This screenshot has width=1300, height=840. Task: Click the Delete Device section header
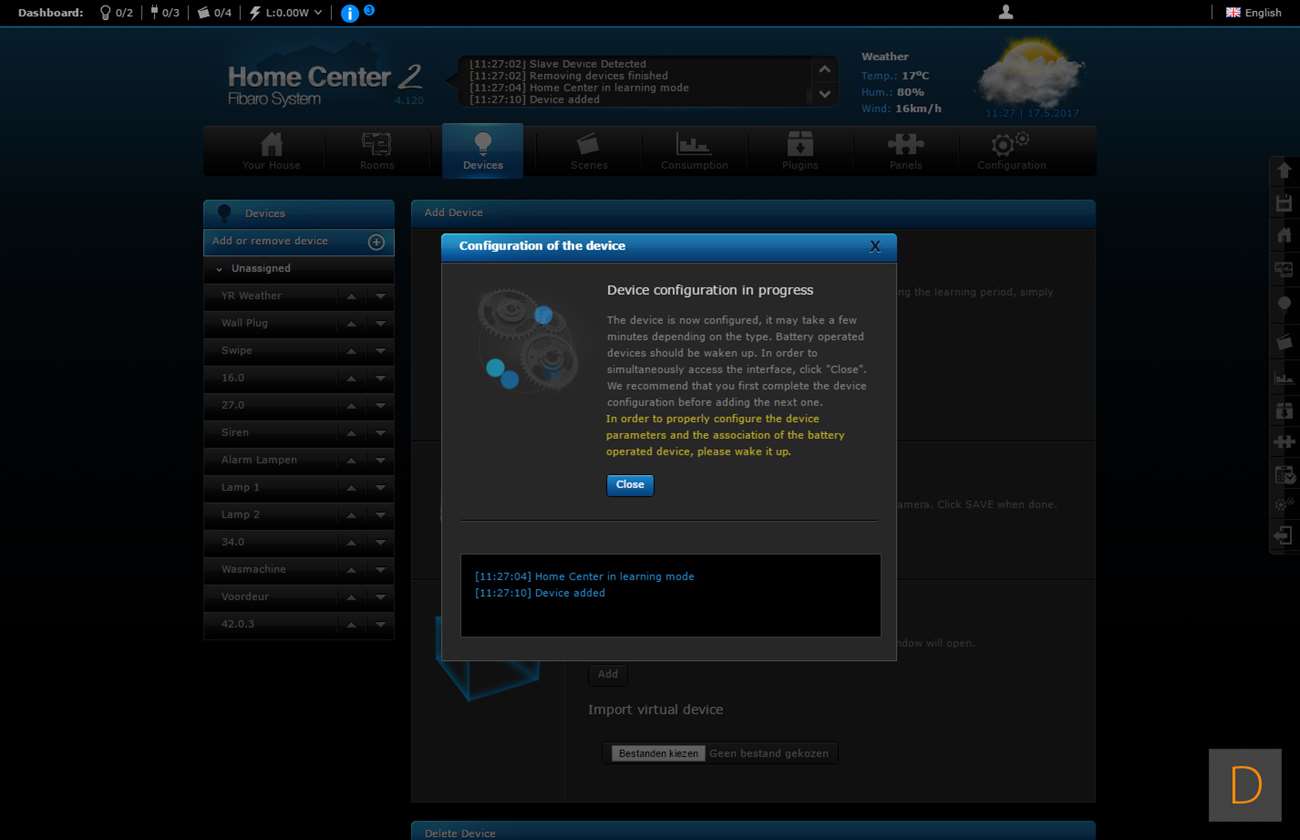[753, 832]
